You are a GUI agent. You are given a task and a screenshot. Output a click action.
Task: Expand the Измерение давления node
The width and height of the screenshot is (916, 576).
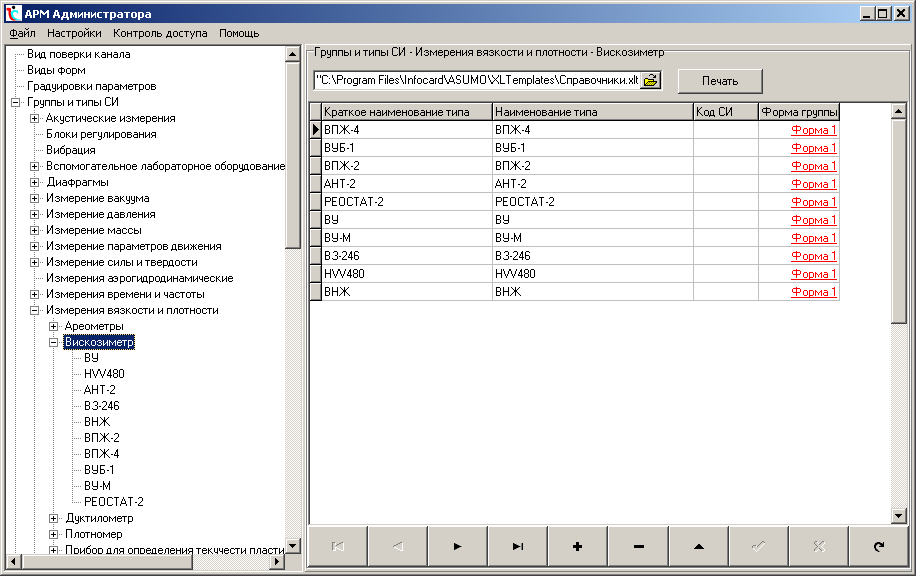(35, 214)
